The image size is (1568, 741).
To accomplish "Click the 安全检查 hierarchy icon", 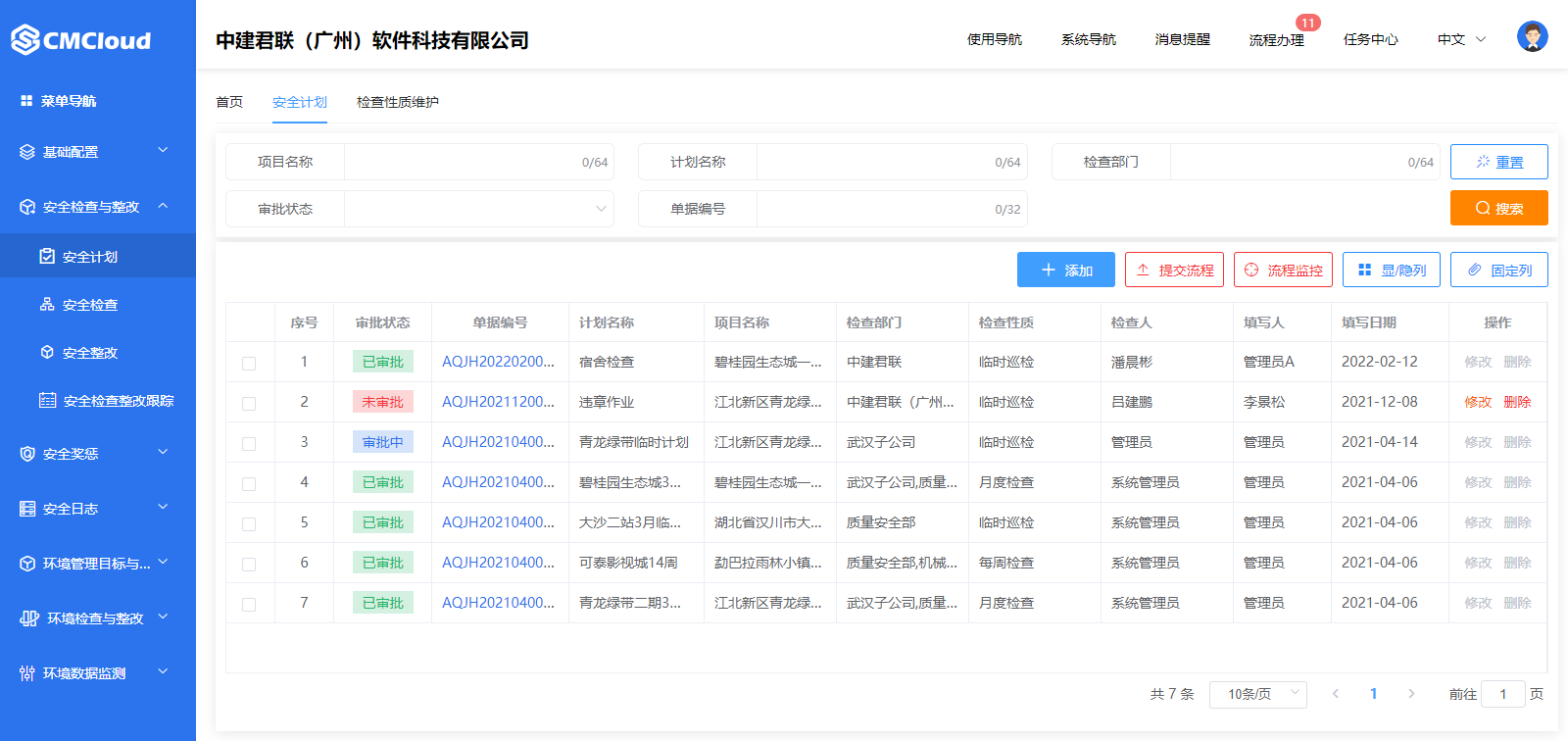I will coord(47,304).
